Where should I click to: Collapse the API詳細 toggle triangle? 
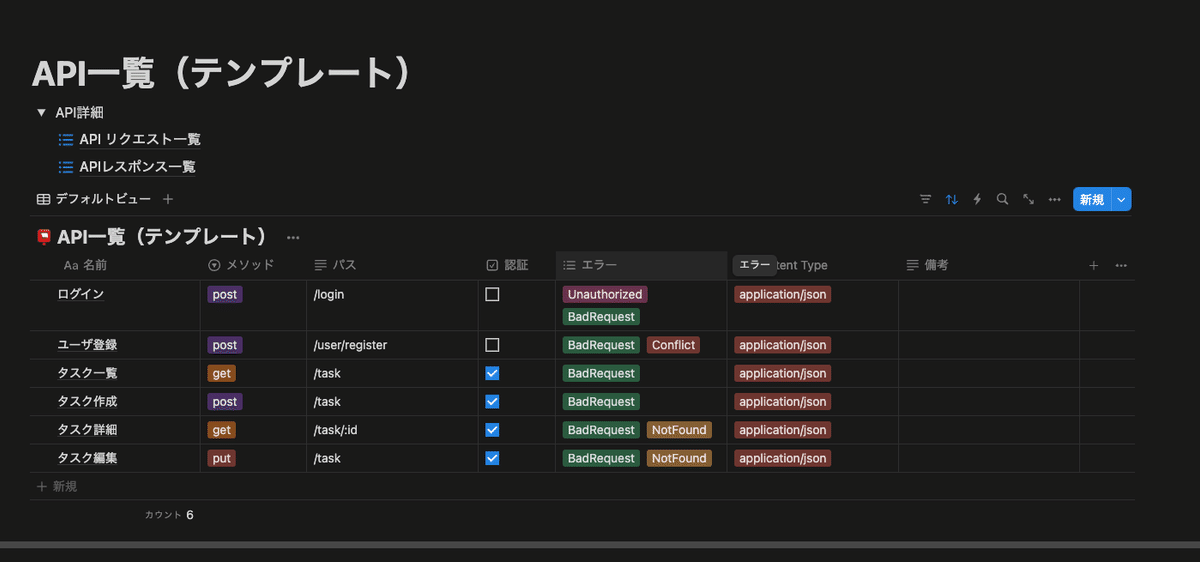(41, 112)
